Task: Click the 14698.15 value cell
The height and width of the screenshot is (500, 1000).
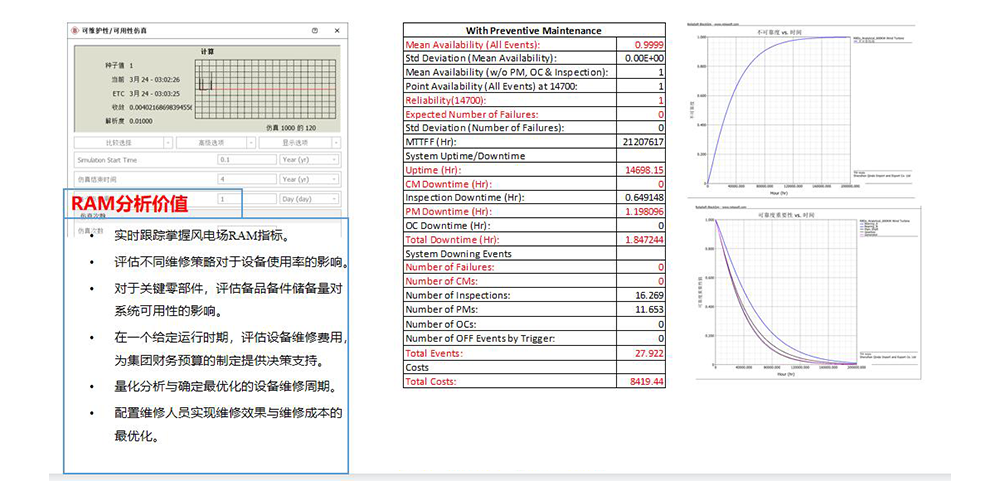Action: pos(641,170)
